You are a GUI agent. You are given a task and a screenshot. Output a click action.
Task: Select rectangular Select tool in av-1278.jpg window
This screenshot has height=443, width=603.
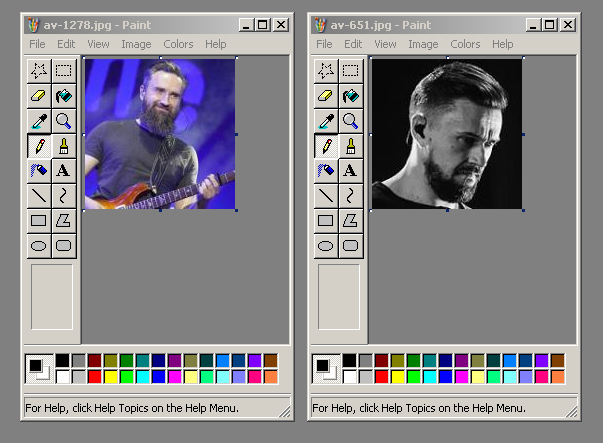[x=64, y=71]
